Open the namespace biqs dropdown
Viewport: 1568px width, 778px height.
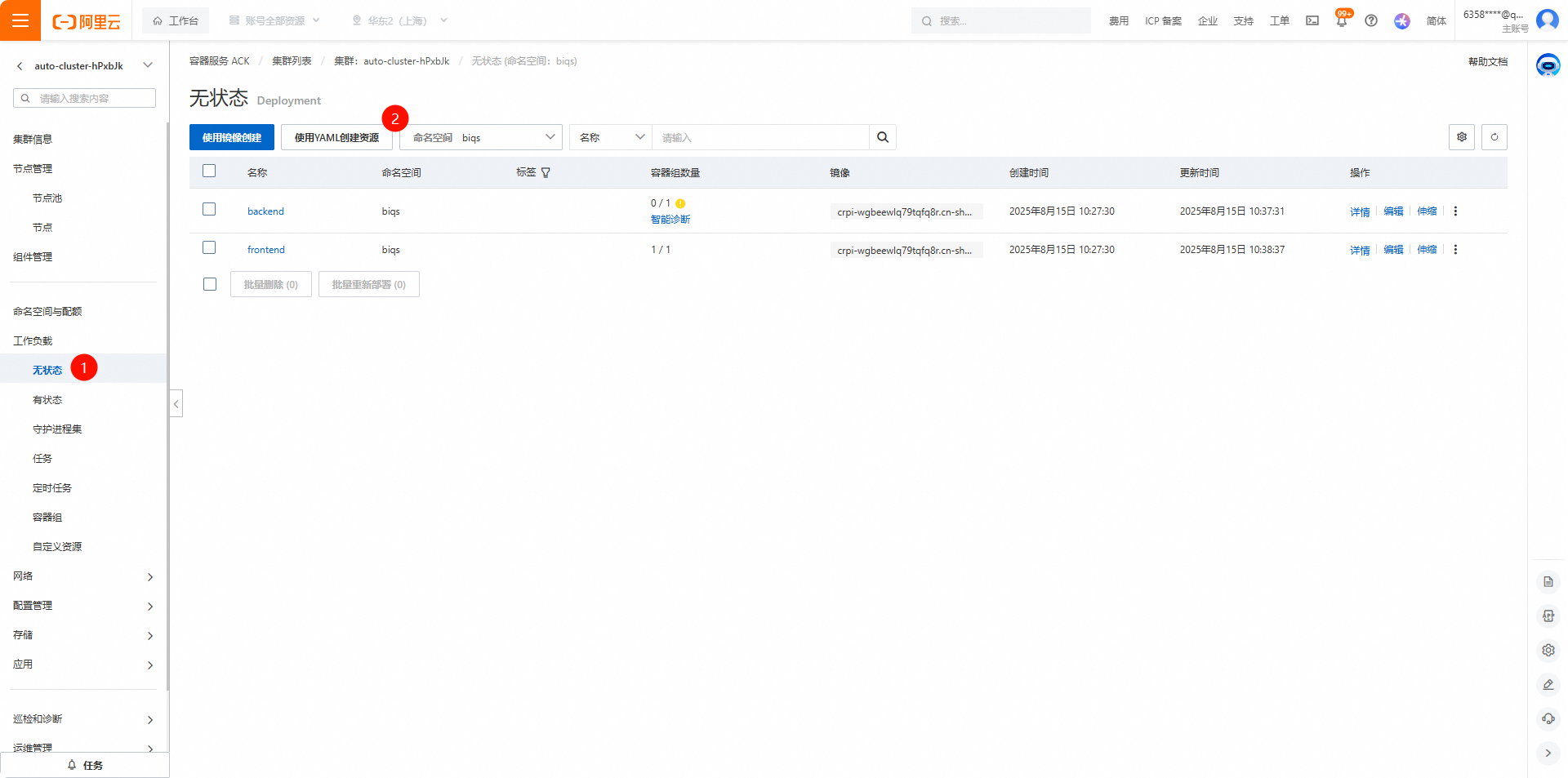coord(481,137)
